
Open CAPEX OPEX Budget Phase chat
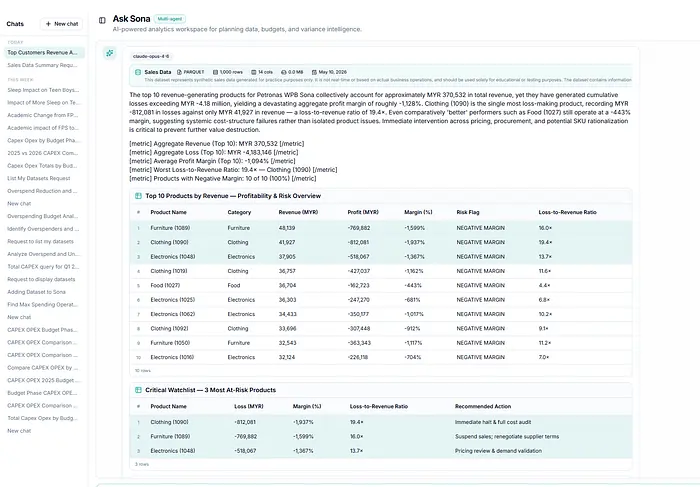[x=44, y=330]
